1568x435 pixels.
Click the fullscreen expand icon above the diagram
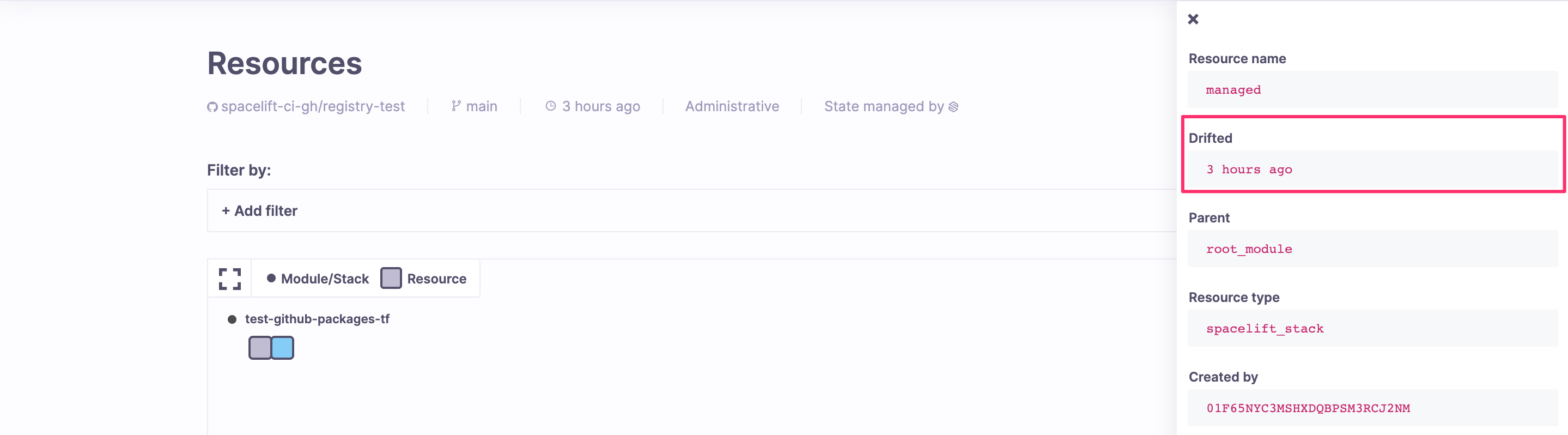tap(229, 279)
